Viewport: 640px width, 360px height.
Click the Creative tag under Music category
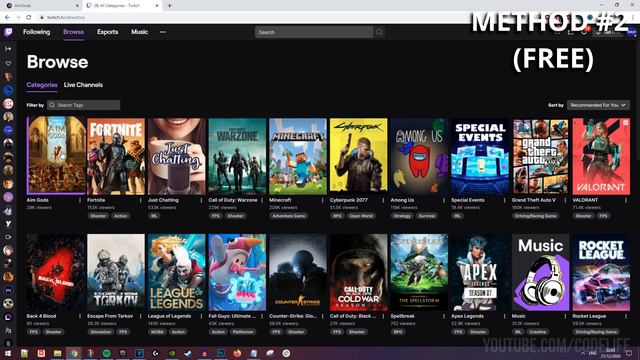(x=538, y=332)
